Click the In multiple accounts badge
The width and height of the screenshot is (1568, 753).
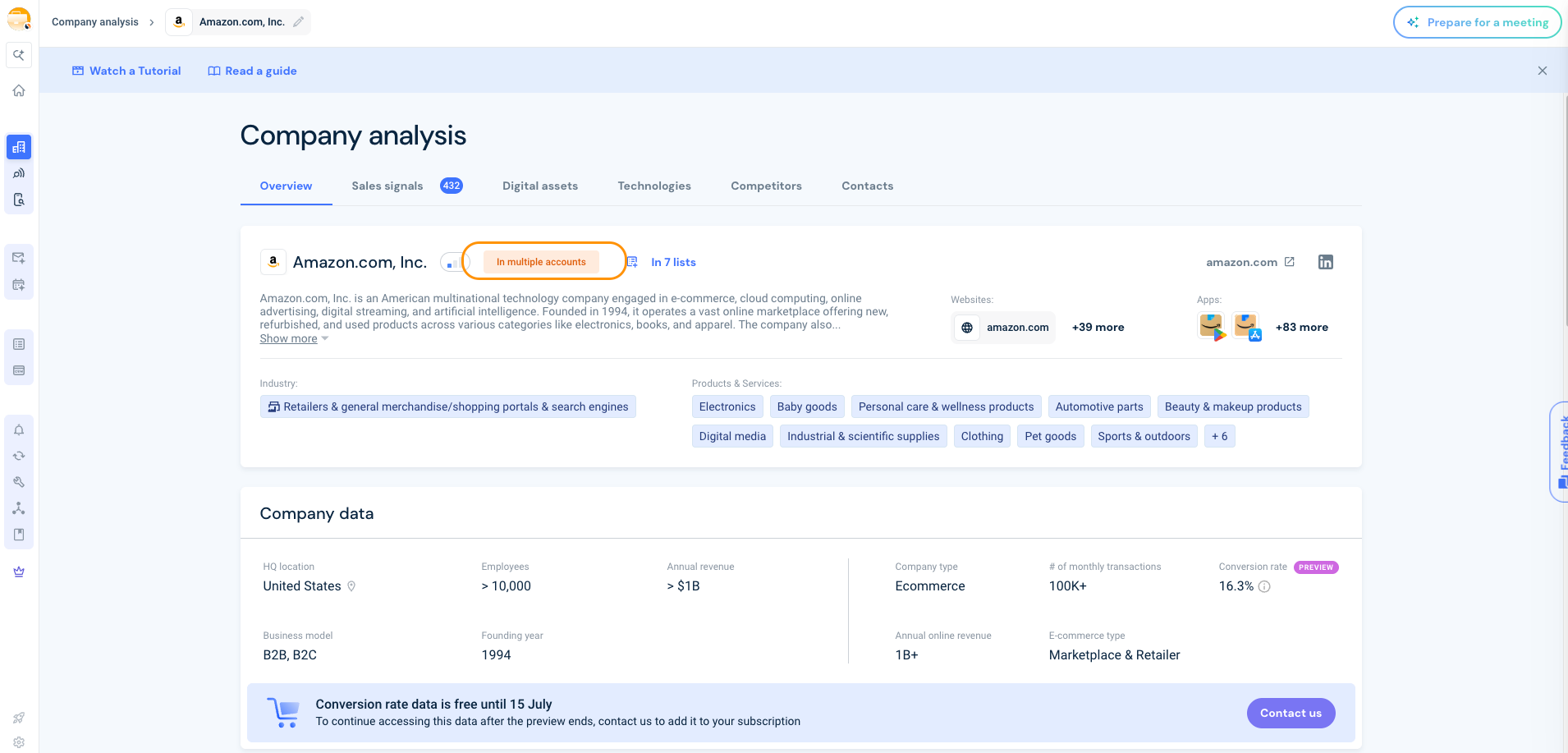(x=541, y=262)
